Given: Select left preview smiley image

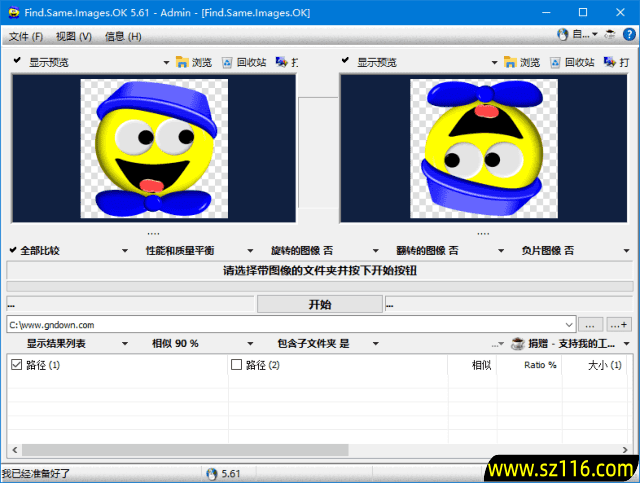Looking at the screenshot, I should click(x=154, y=149).
